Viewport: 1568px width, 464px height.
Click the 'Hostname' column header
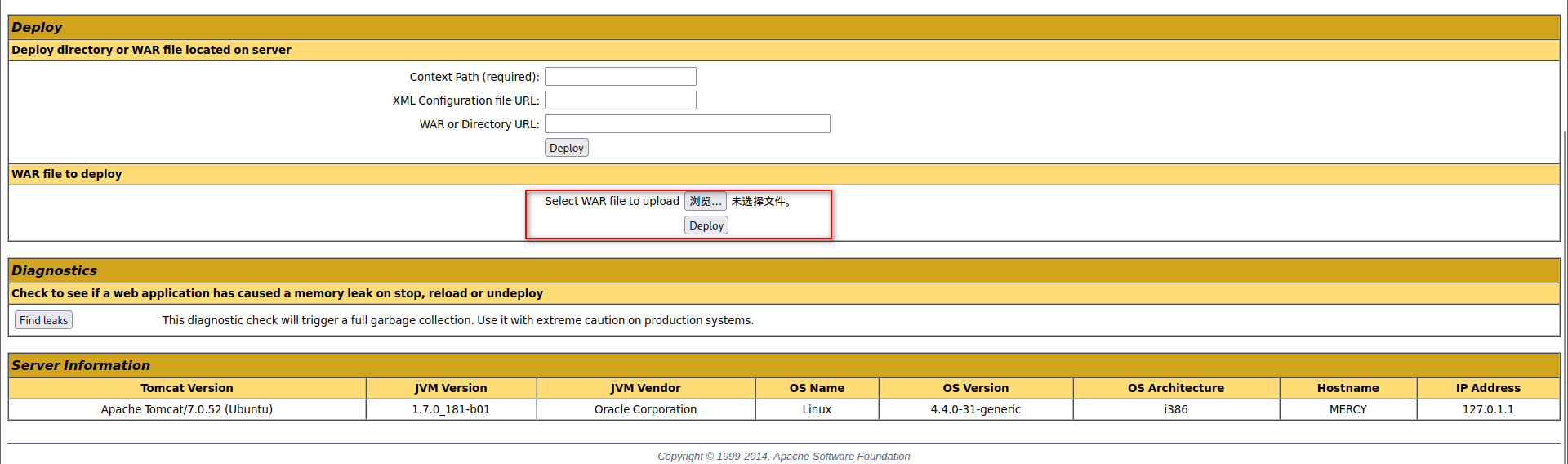coord(1348,388)
